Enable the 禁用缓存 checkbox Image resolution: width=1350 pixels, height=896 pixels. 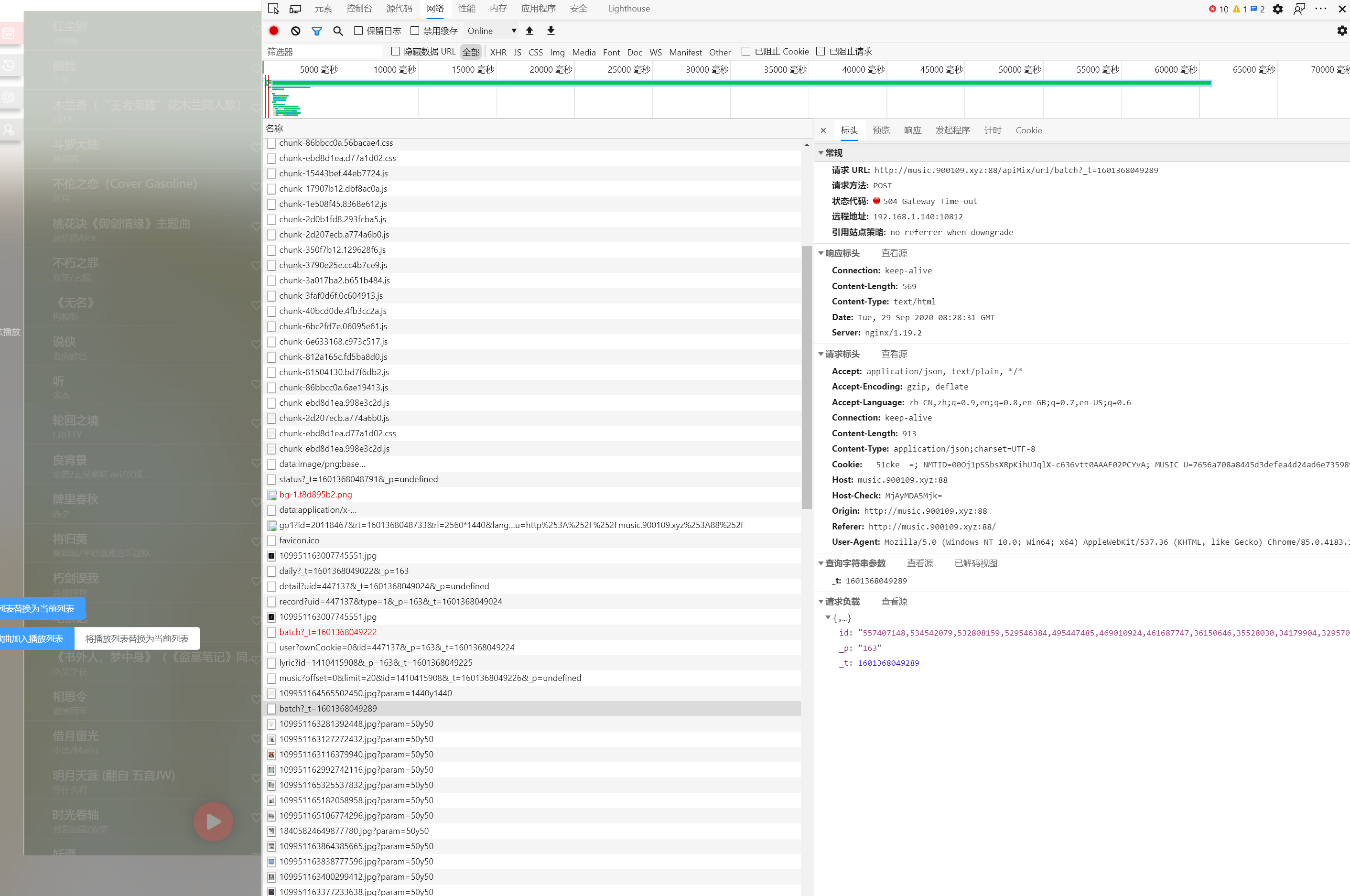point(415,31)
